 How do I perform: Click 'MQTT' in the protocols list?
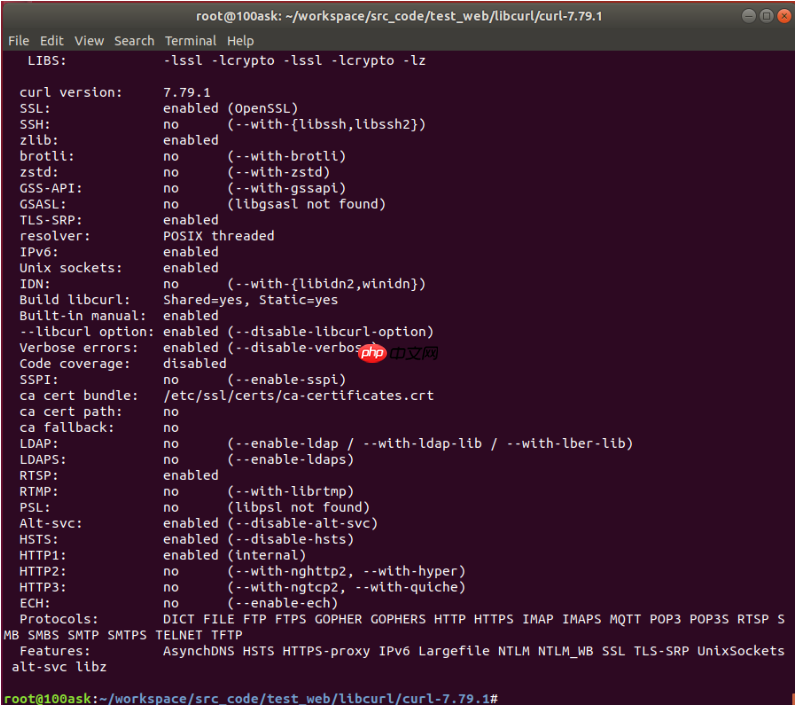point(625,619)
